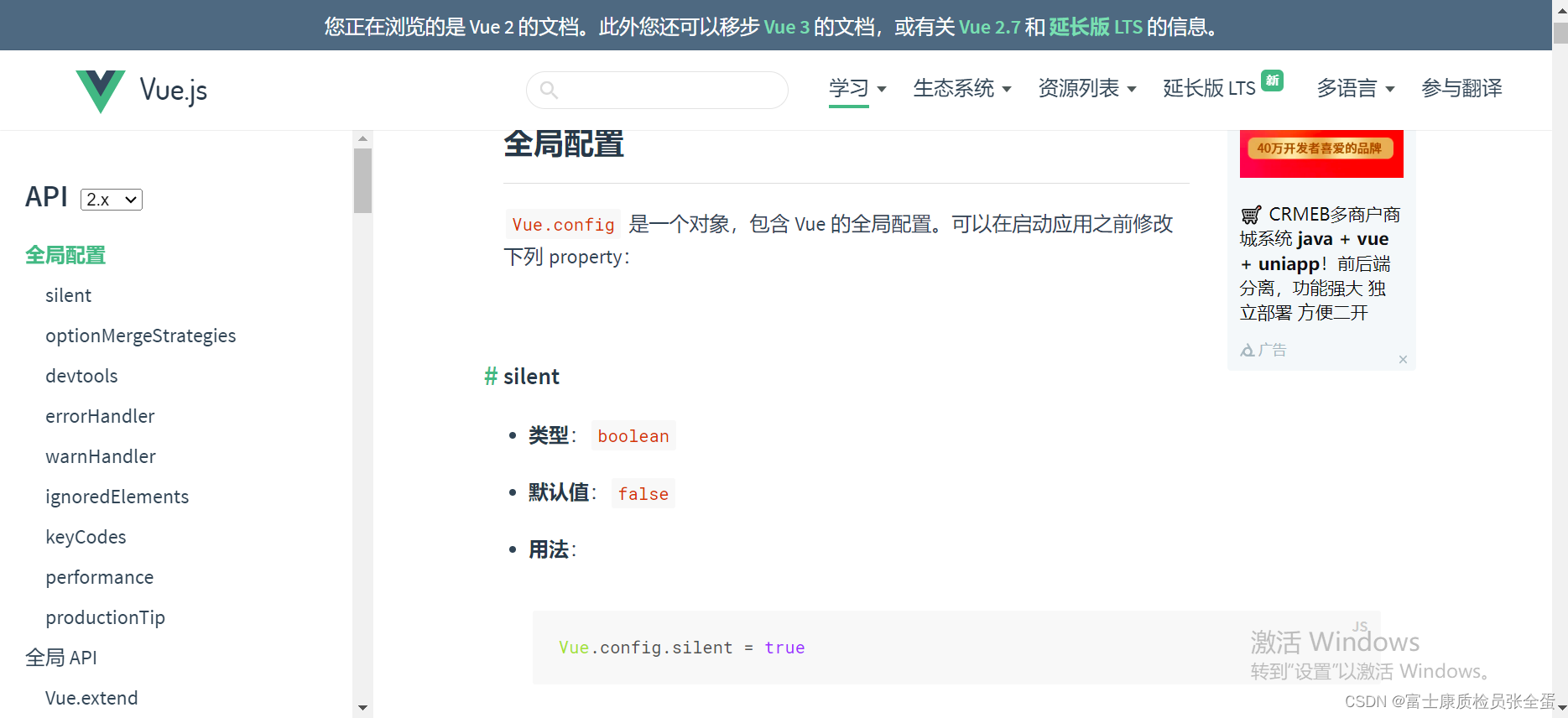Go to performance in sidebar
This screenshot has height=718, width=1568.
pos(100,577)
